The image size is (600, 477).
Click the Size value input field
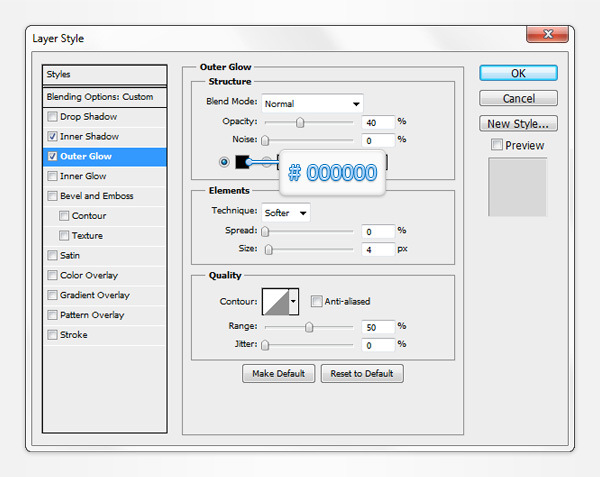point(377,249)
